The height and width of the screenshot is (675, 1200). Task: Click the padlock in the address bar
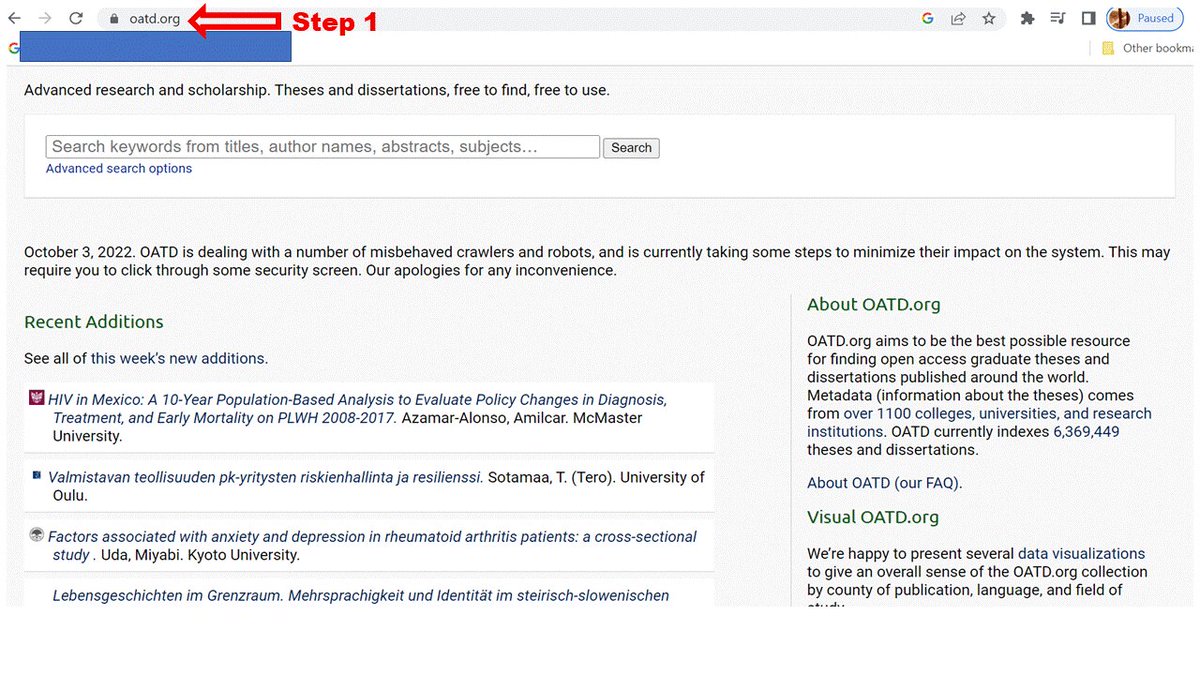(112, 17)
